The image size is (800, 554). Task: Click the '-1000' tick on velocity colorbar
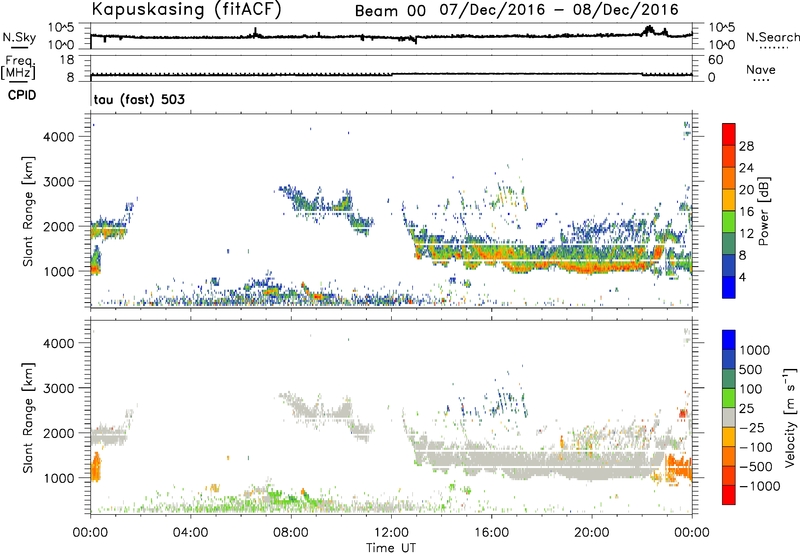tap(760, 486)
